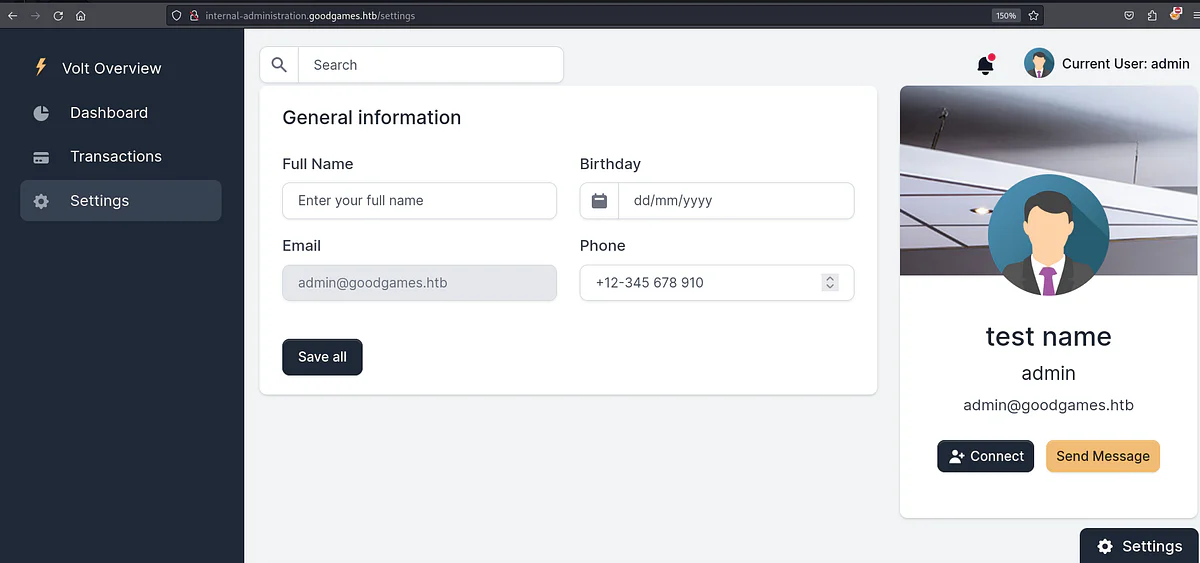The width and height of the screenshot is (1200, 563).
Task: Click the Birthday calendar icon
Action: click(x=600, y=200)
